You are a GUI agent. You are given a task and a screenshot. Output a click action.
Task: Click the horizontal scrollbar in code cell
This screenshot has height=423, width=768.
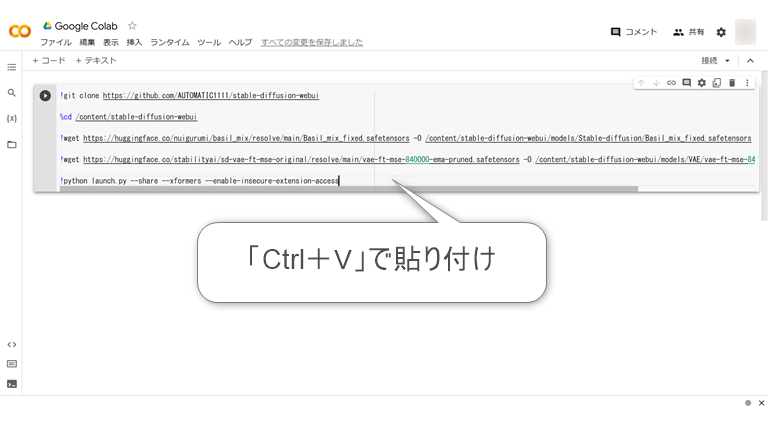pos(349,189)
